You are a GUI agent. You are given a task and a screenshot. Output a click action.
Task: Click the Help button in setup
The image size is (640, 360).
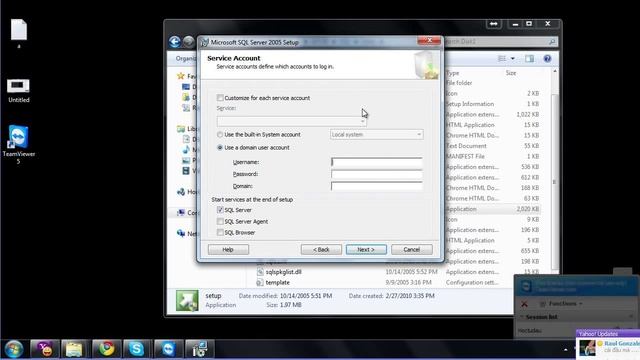pyautogui.click(x=228, y=249)
